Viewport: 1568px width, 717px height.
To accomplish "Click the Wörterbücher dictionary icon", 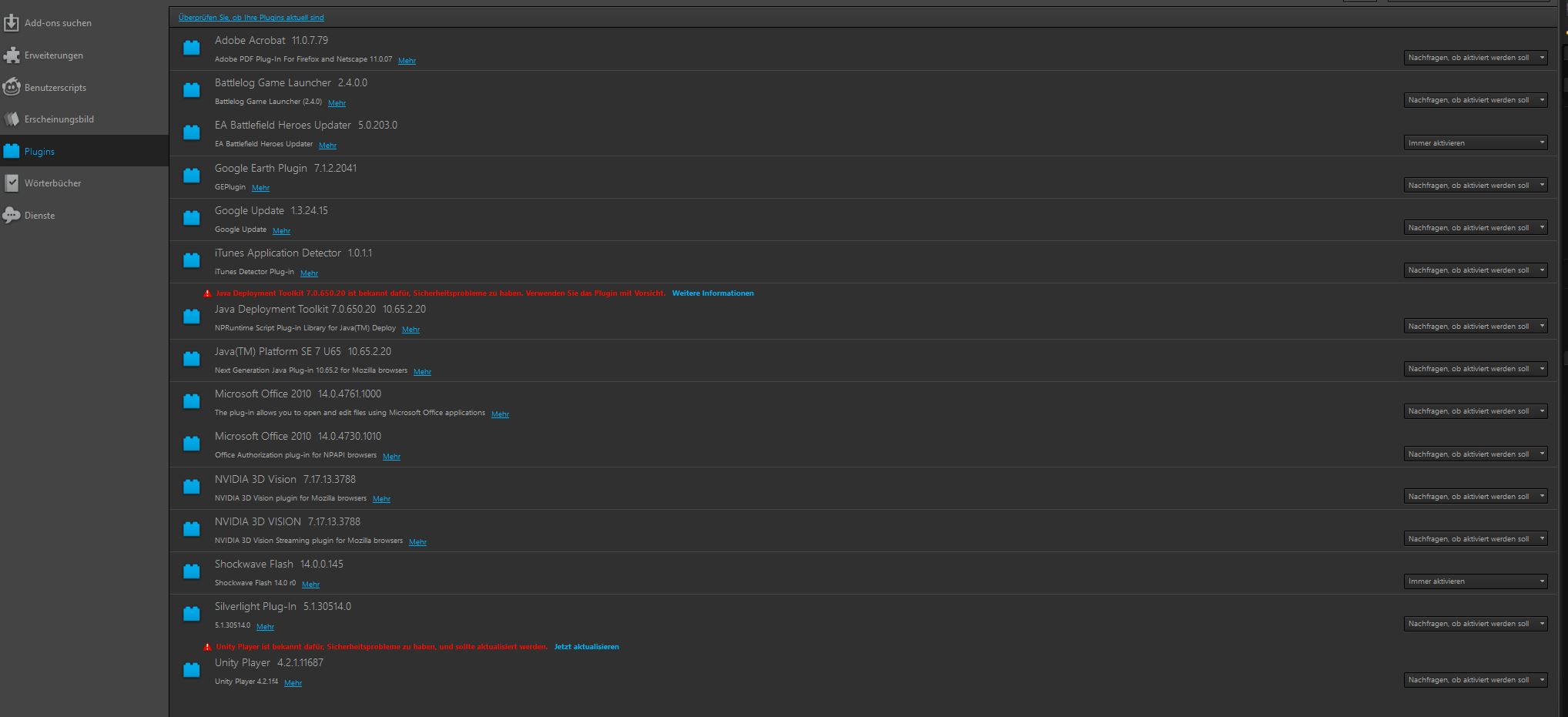I will pos(11,183).
